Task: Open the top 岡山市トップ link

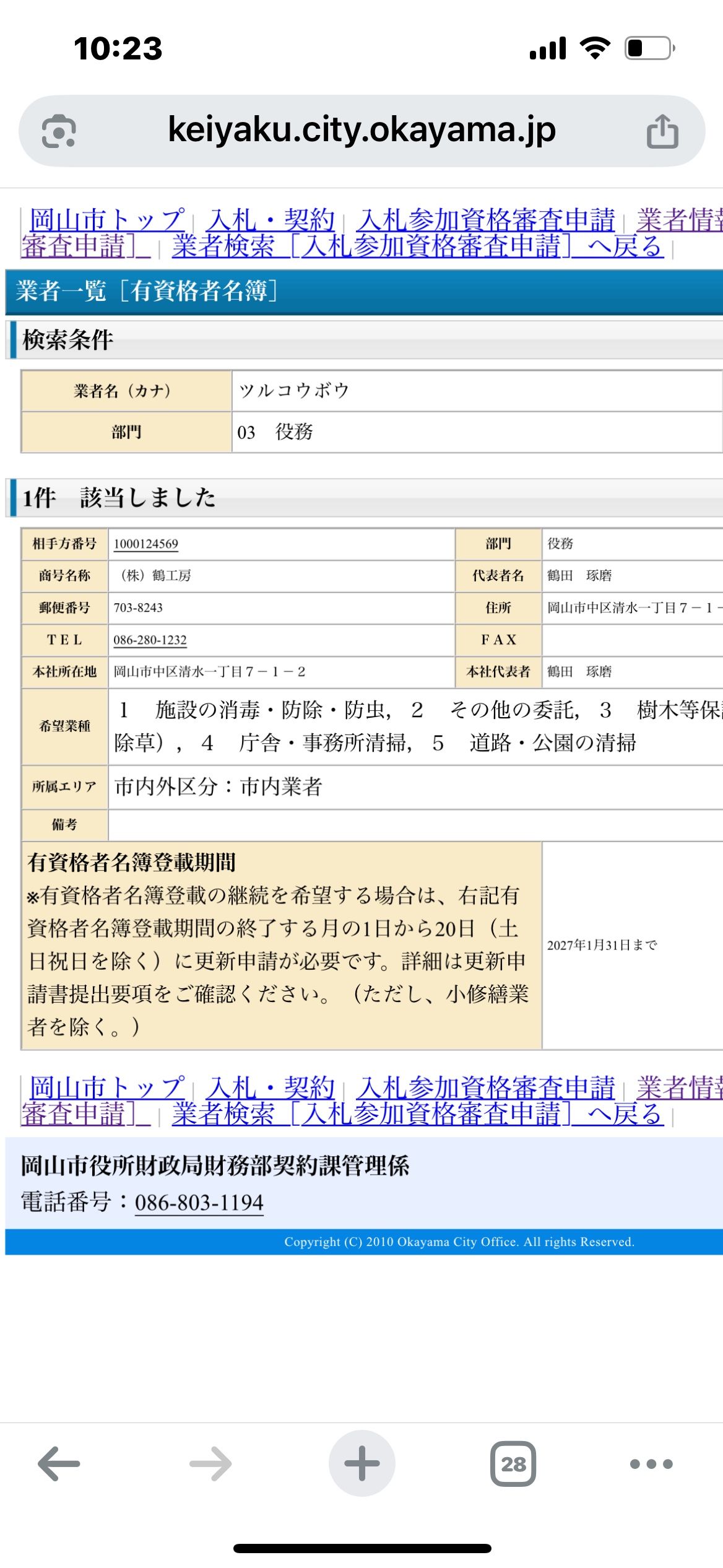Action: click(x=107, y=220)
